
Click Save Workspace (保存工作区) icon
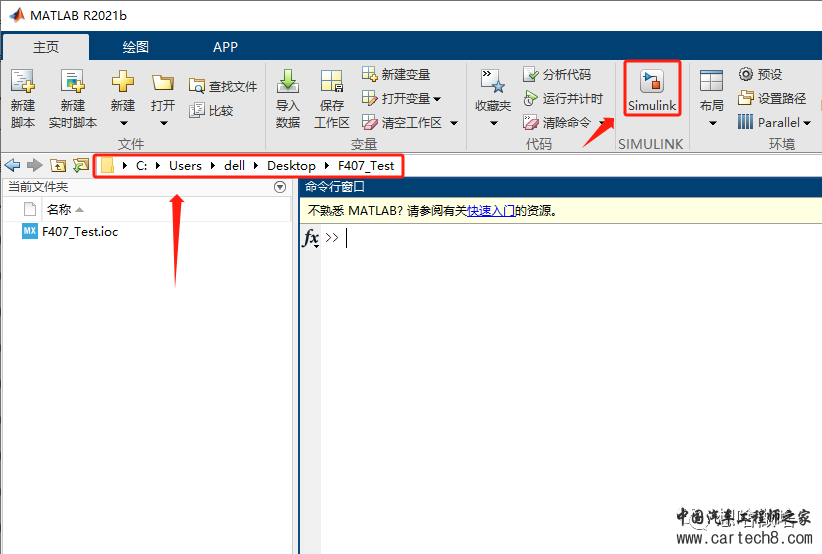point(331,82)
